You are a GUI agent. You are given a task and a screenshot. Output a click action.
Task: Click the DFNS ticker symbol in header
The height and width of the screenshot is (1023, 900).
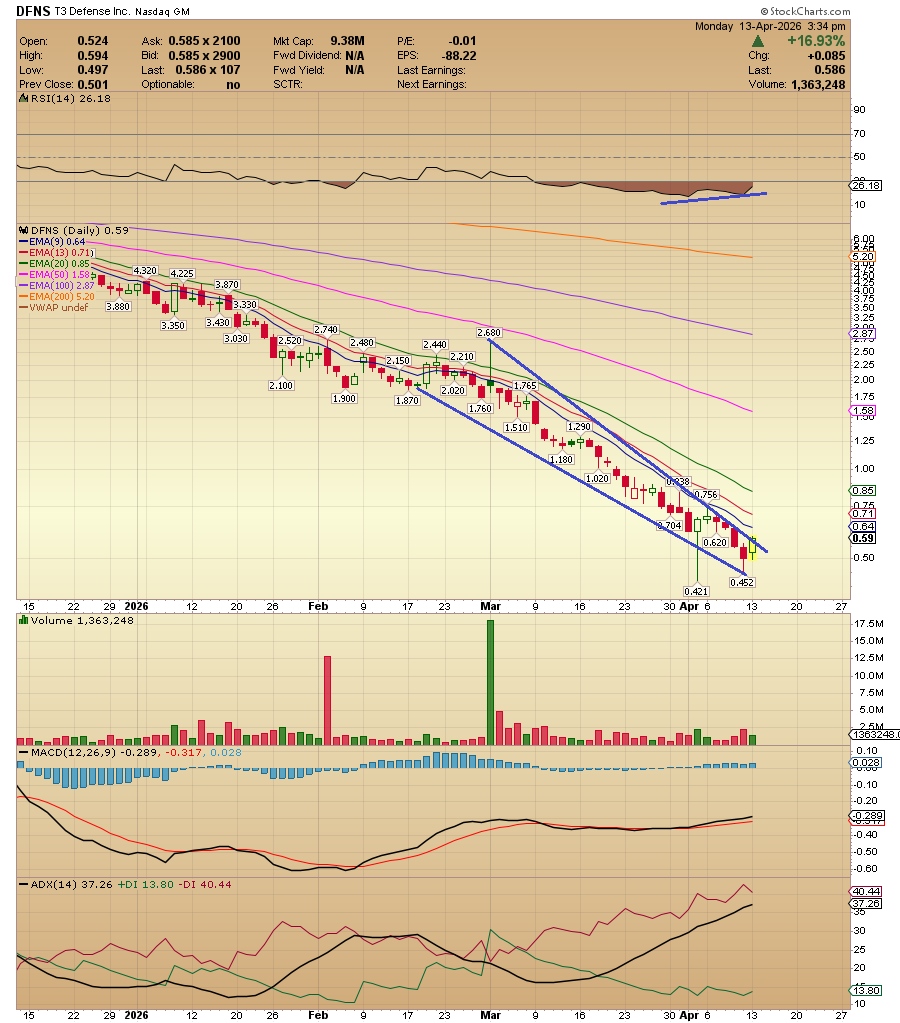(33, 11)
